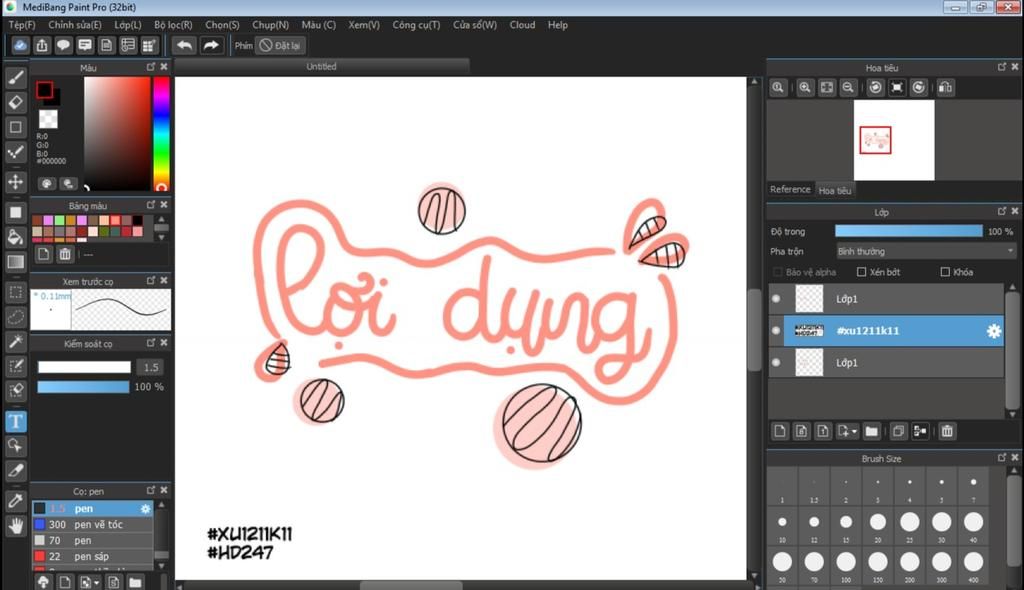Select the 300 pen vẽ tóc brush

click(93, 525)
